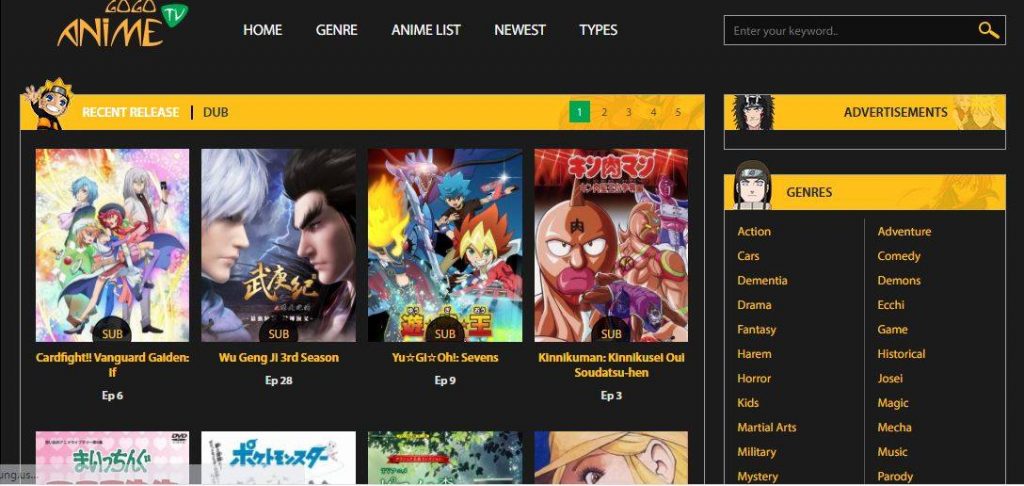Select the Game genre

click(892, 329)
